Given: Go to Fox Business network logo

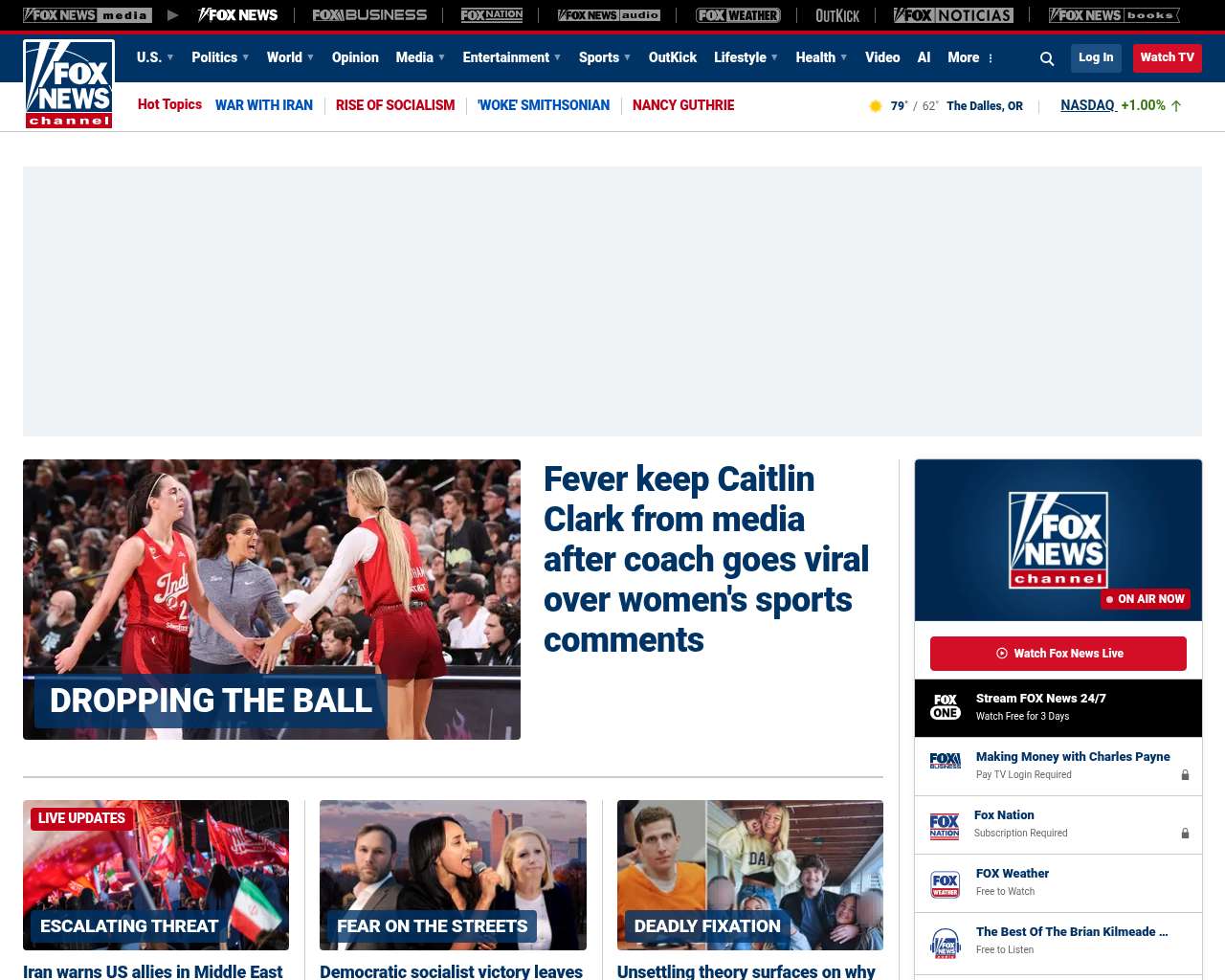Looking at the screenshot, I should [x=369, y=15].
